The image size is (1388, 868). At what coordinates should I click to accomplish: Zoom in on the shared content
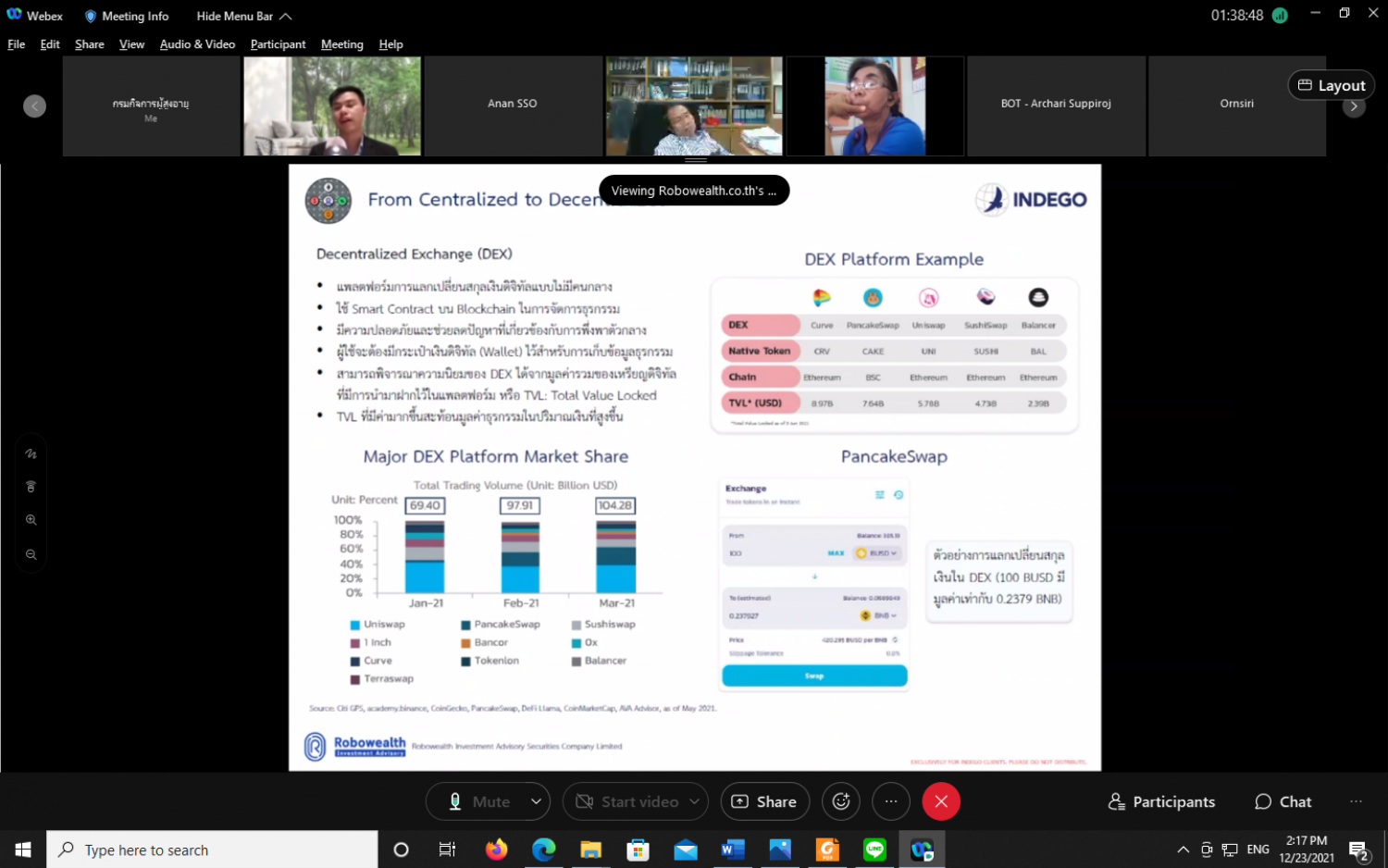click(31, 520)
